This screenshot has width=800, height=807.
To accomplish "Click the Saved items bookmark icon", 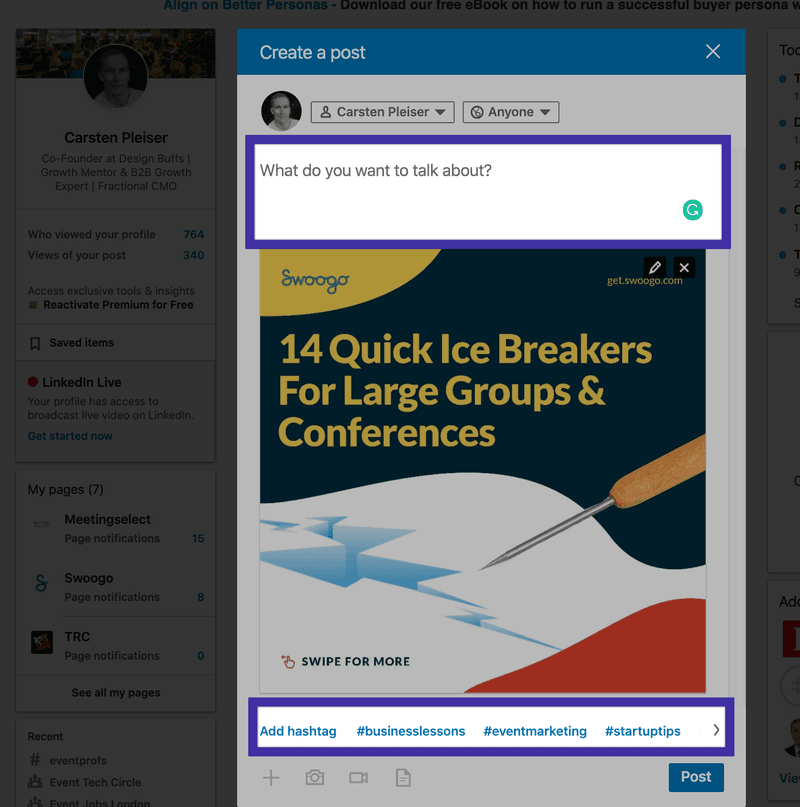I will [35, 344].
